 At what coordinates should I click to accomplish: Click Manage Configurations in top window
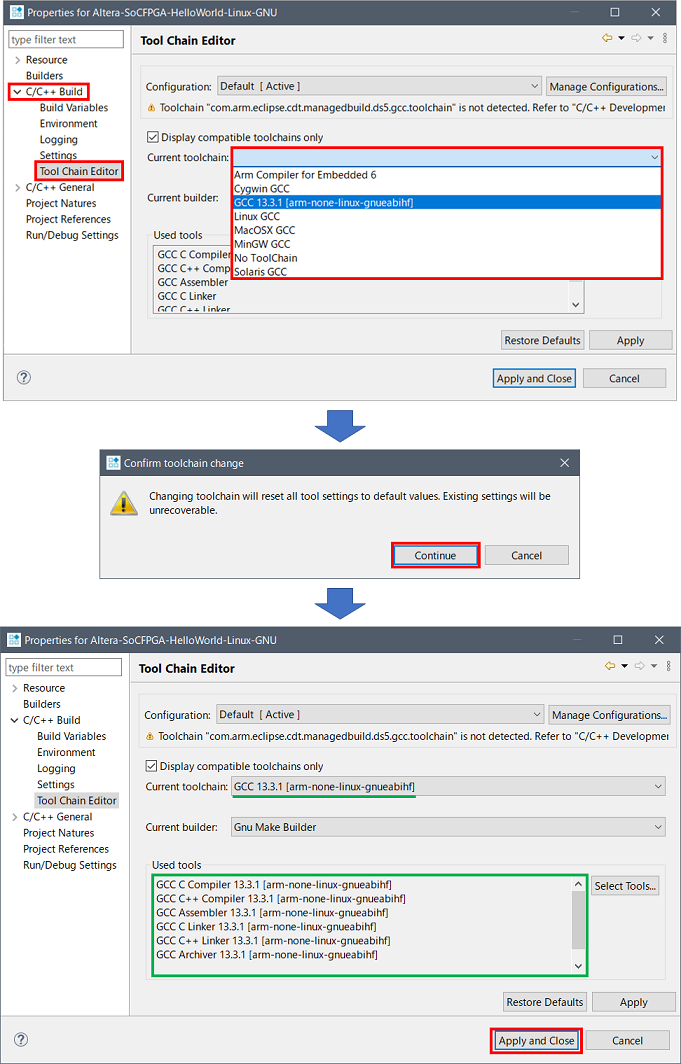click(x=606, y=87)
